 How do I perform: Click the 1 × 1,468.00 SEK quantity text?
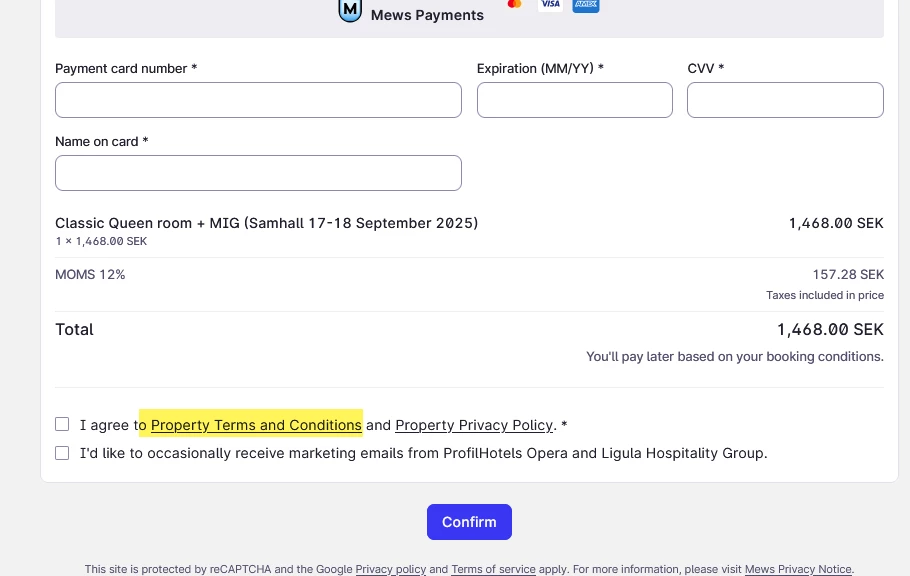101,242
